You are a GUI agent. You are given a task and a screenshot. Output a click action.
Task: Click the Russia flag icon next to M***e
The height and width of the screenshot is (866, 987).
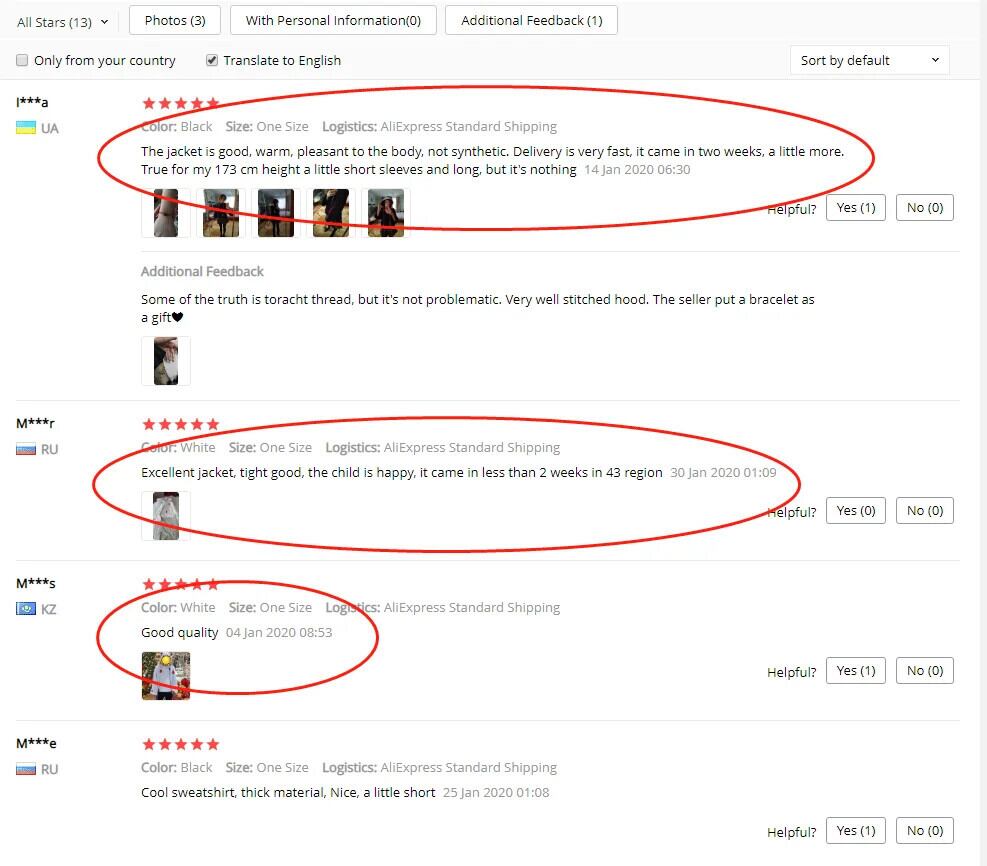(26, 769)
